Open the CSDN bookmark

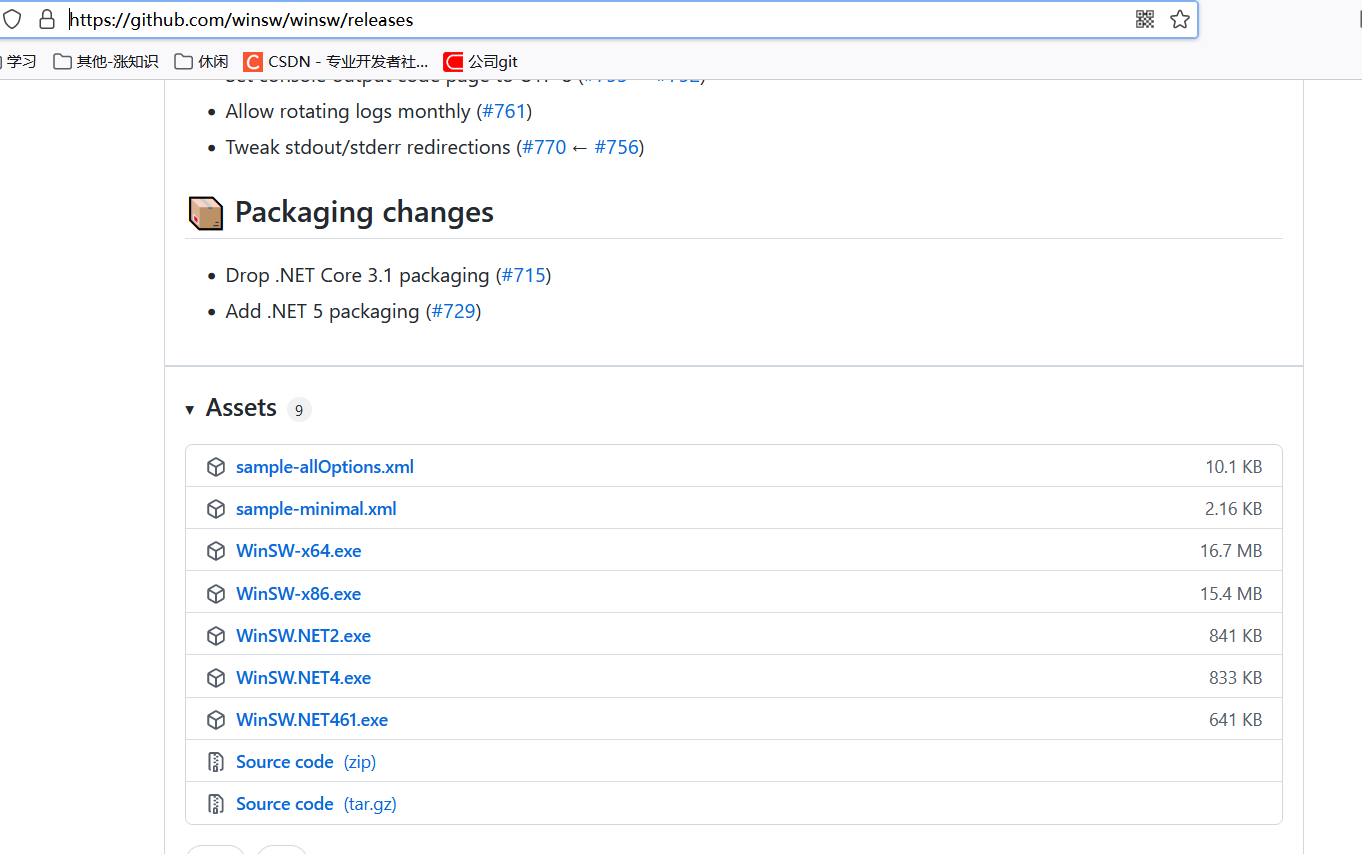336,62
